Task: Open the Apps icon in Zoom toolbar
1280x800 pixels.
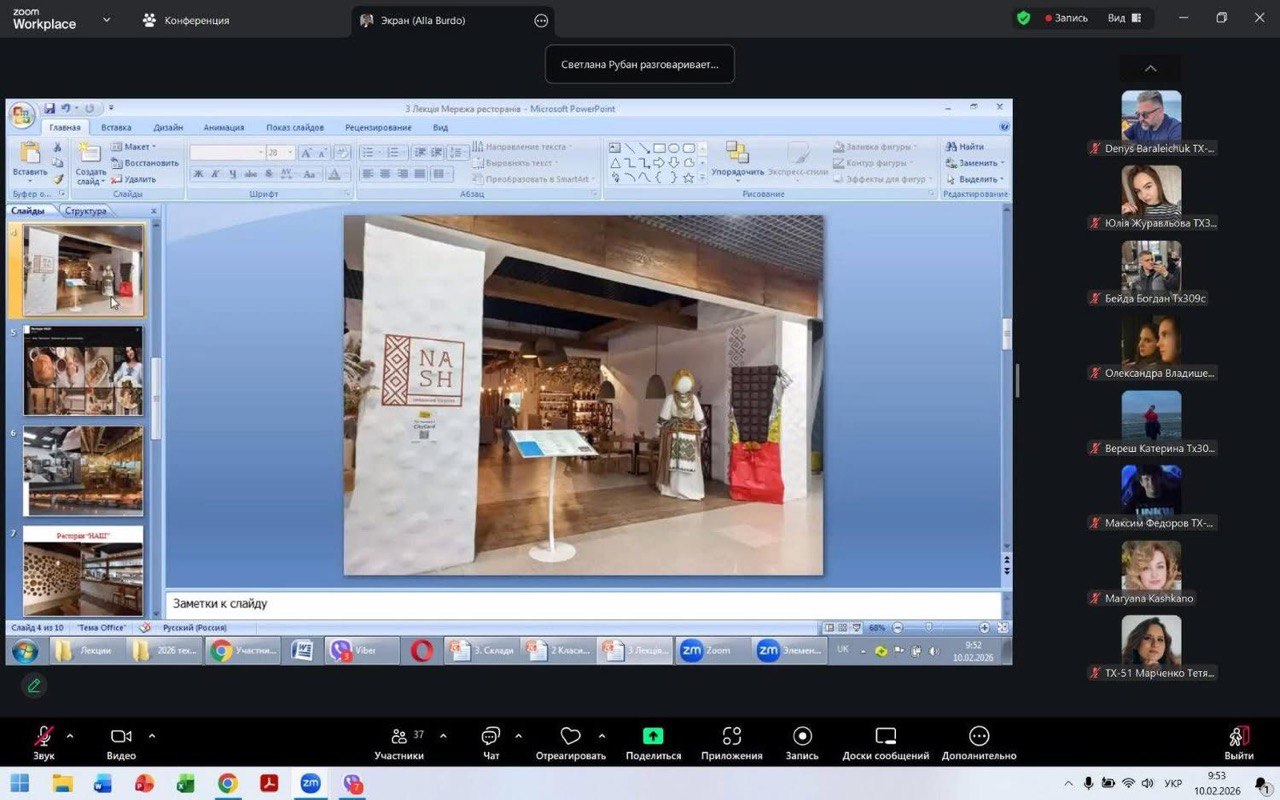Action: (731, 737)
